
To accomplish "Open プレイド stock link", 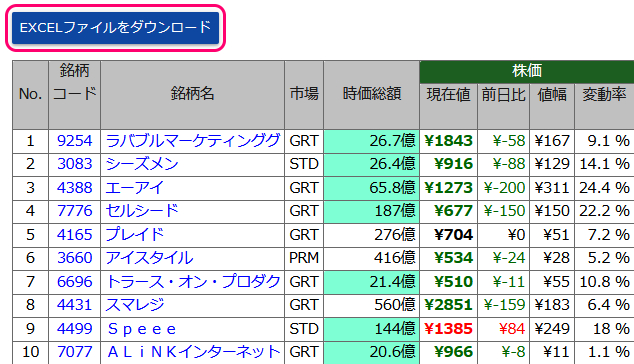I will click(x=134, y=235).
